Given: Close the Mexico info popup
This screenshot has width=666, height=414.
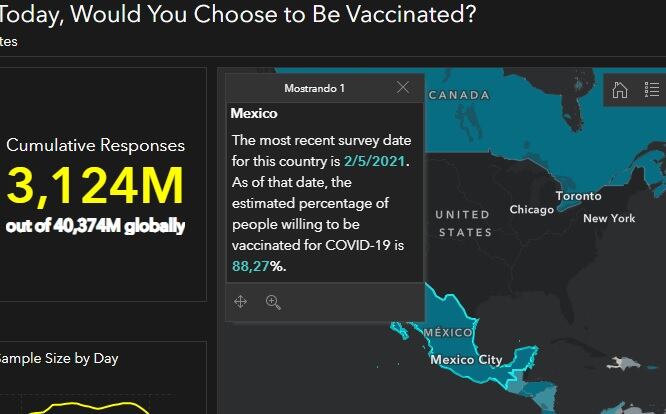Looking at the screenshot, I should point(403,88).
